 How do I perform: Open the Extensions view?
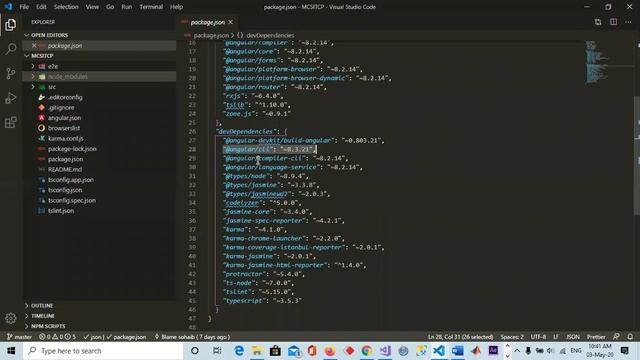(x=11, y=122)
